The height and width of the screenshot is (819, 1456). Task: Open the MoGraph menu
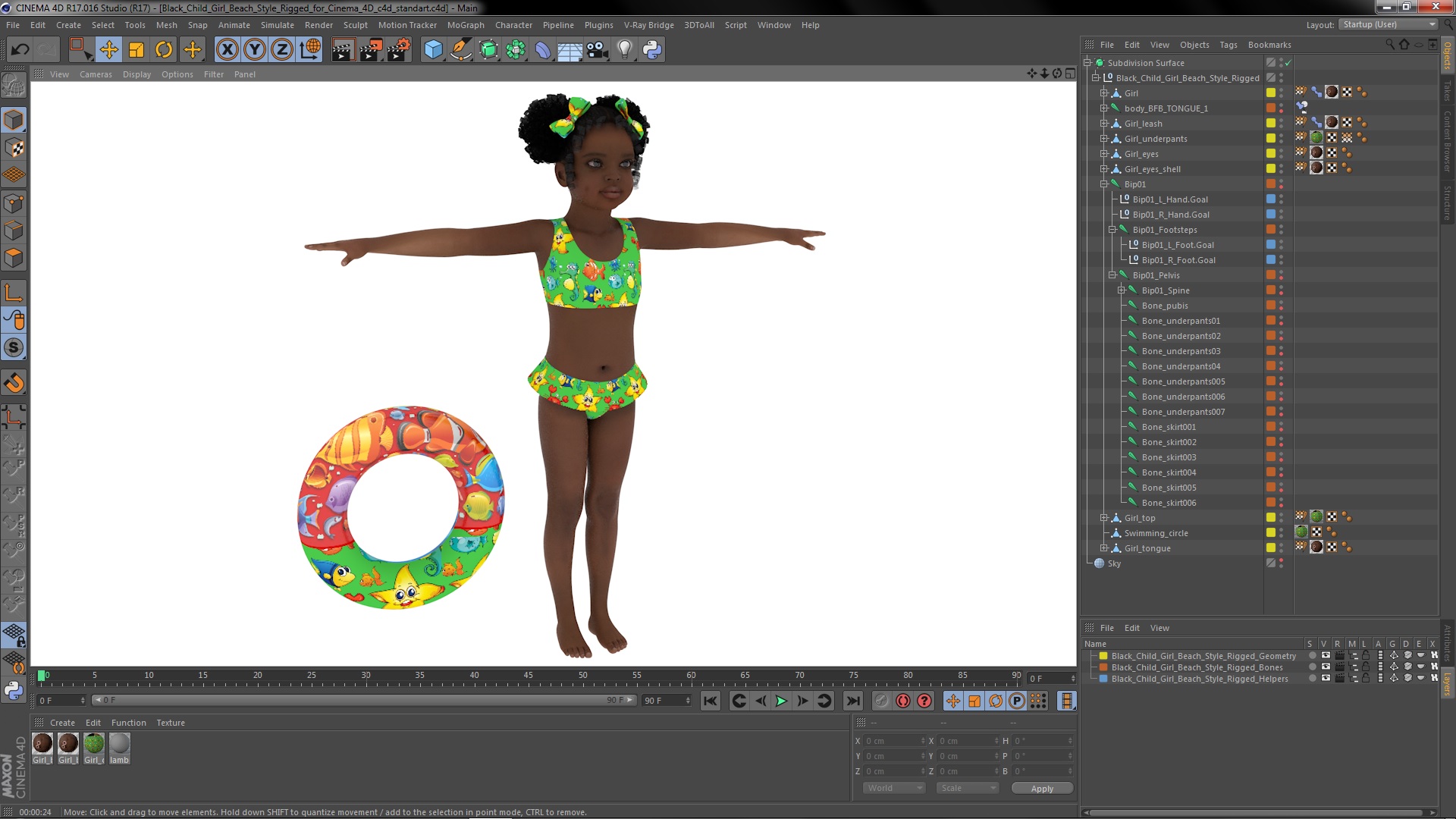point(466,25)
